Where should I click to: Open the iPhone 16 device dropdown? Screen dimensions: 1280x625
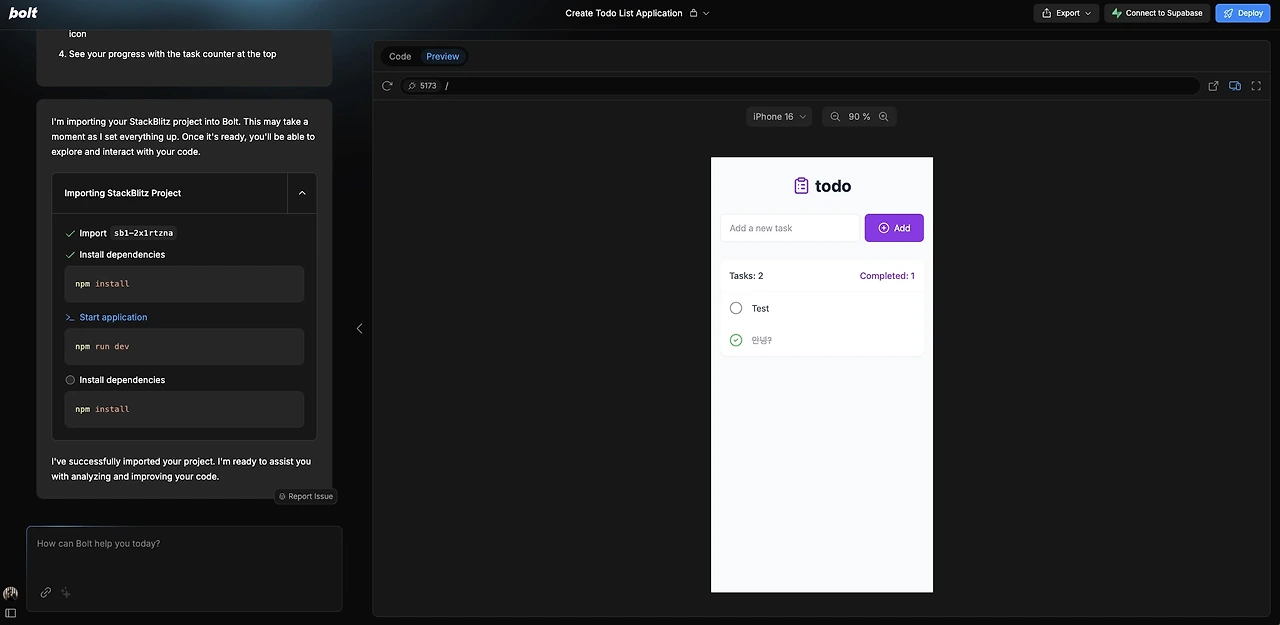click(x=779, y=117)
